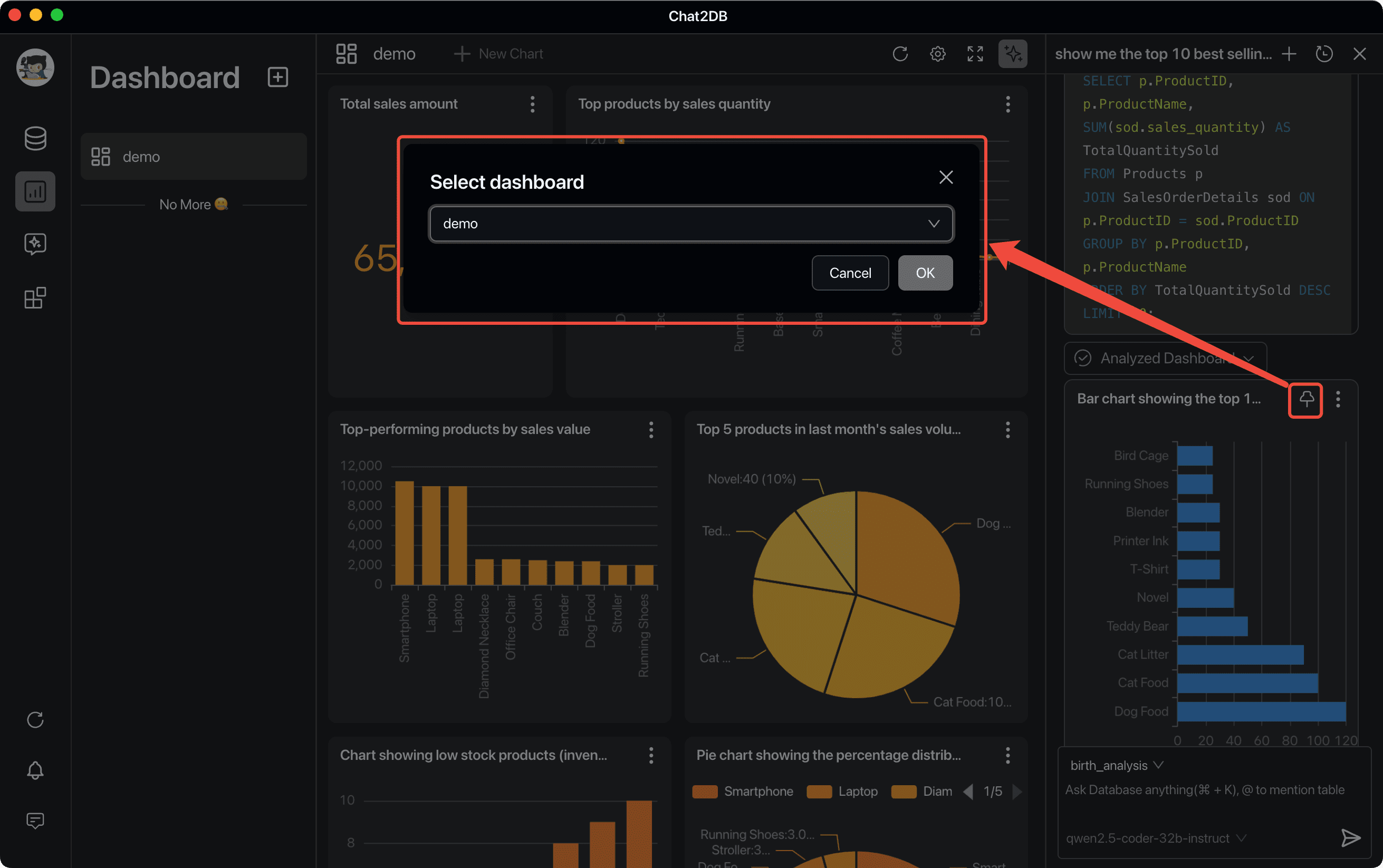Click the Cat Litter bar in chat chart
Image resolution: width=1383 pixels, height=868 pixels.
1240,654
